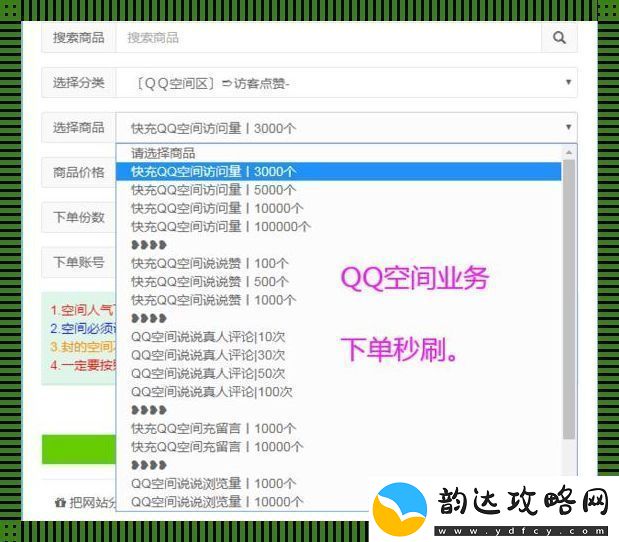Click the scrollbar up arrow in the list
This screenshot has width=619, height=542.
(569, 152)
